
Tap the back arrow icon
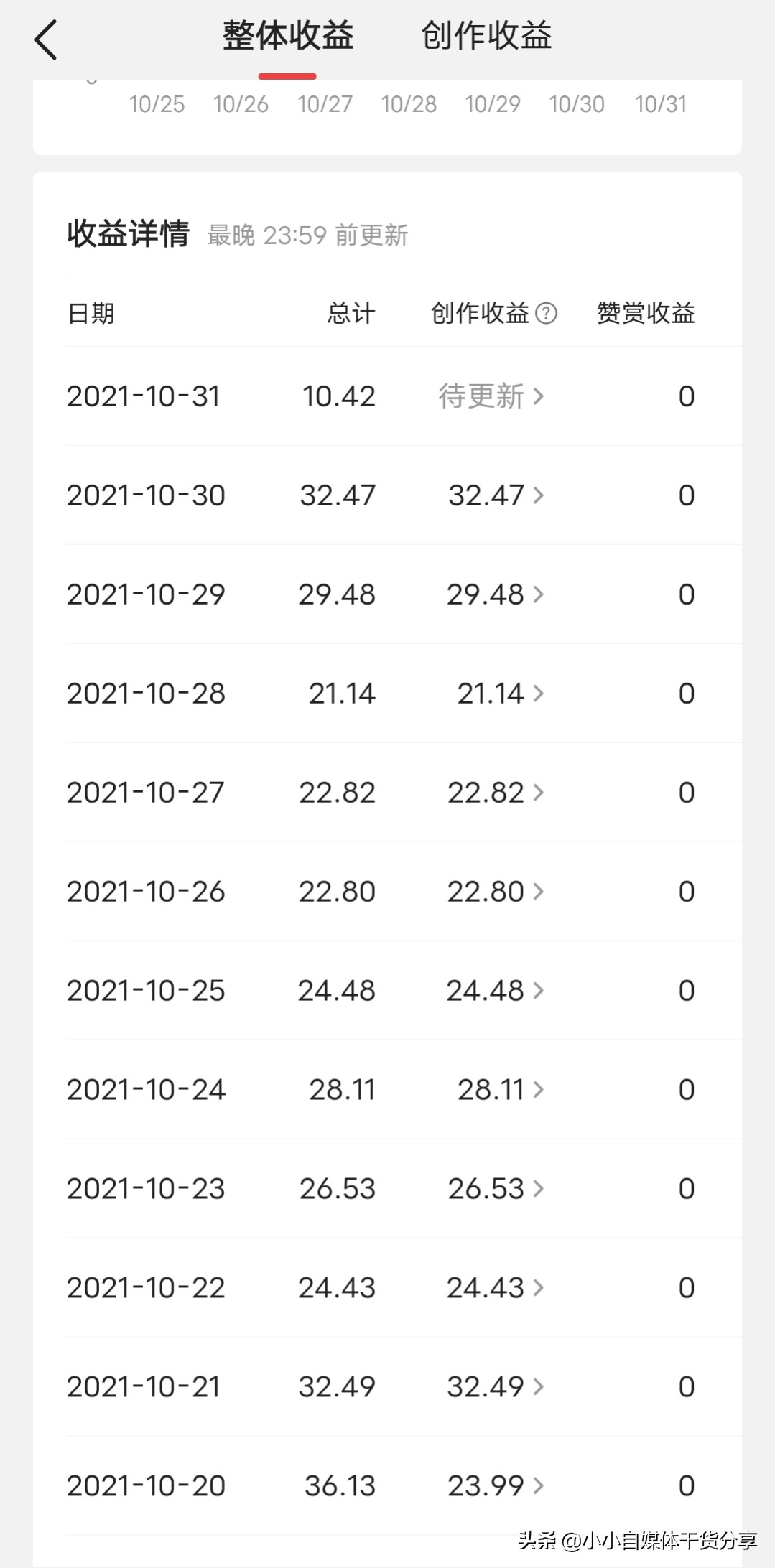click(x=46, y=39)
